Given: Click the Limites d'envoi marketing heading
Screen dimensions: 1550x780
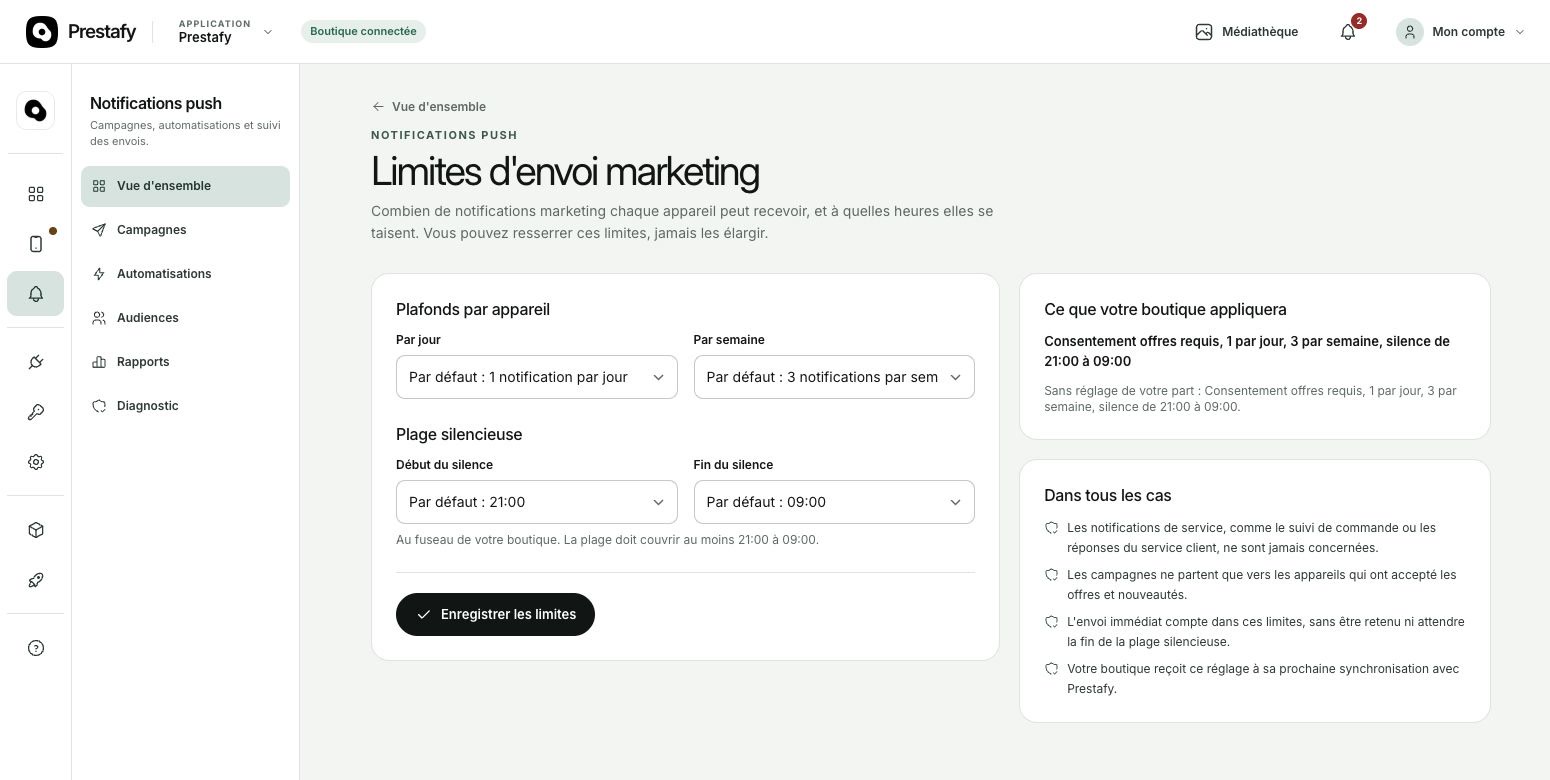Looking at the screenshot, I should (565, 172).
